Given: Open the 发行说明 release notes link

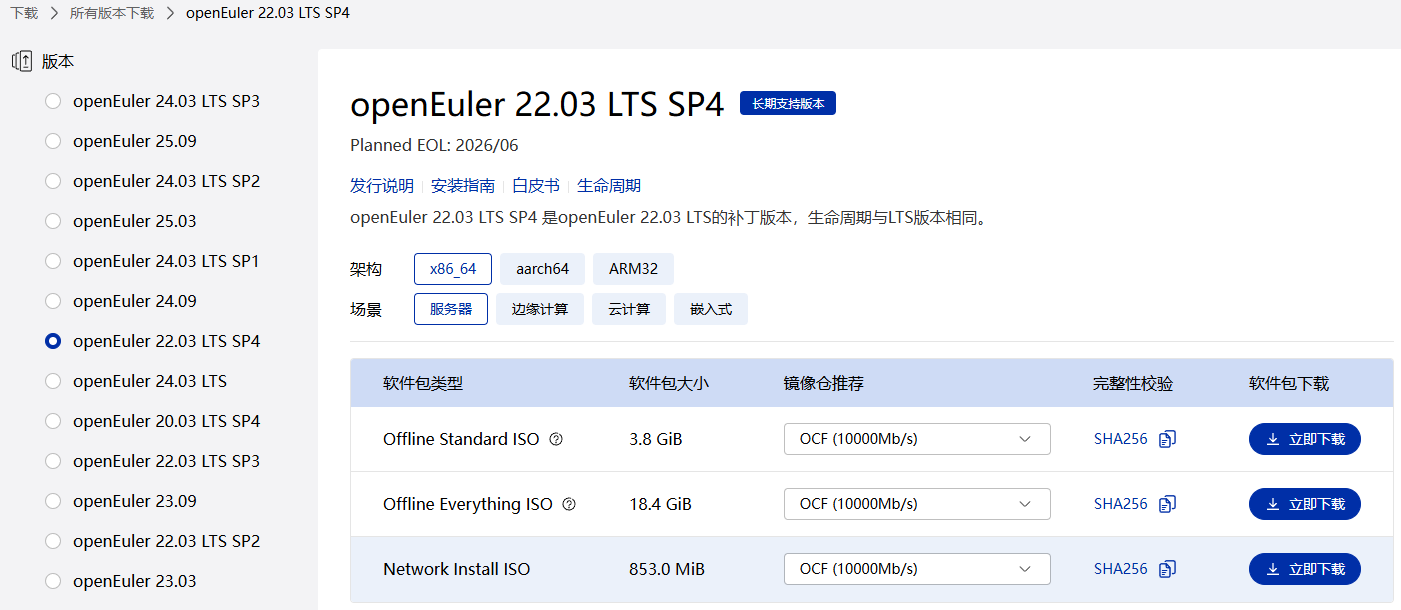Looking at the screenshot, I should [381, 186].
